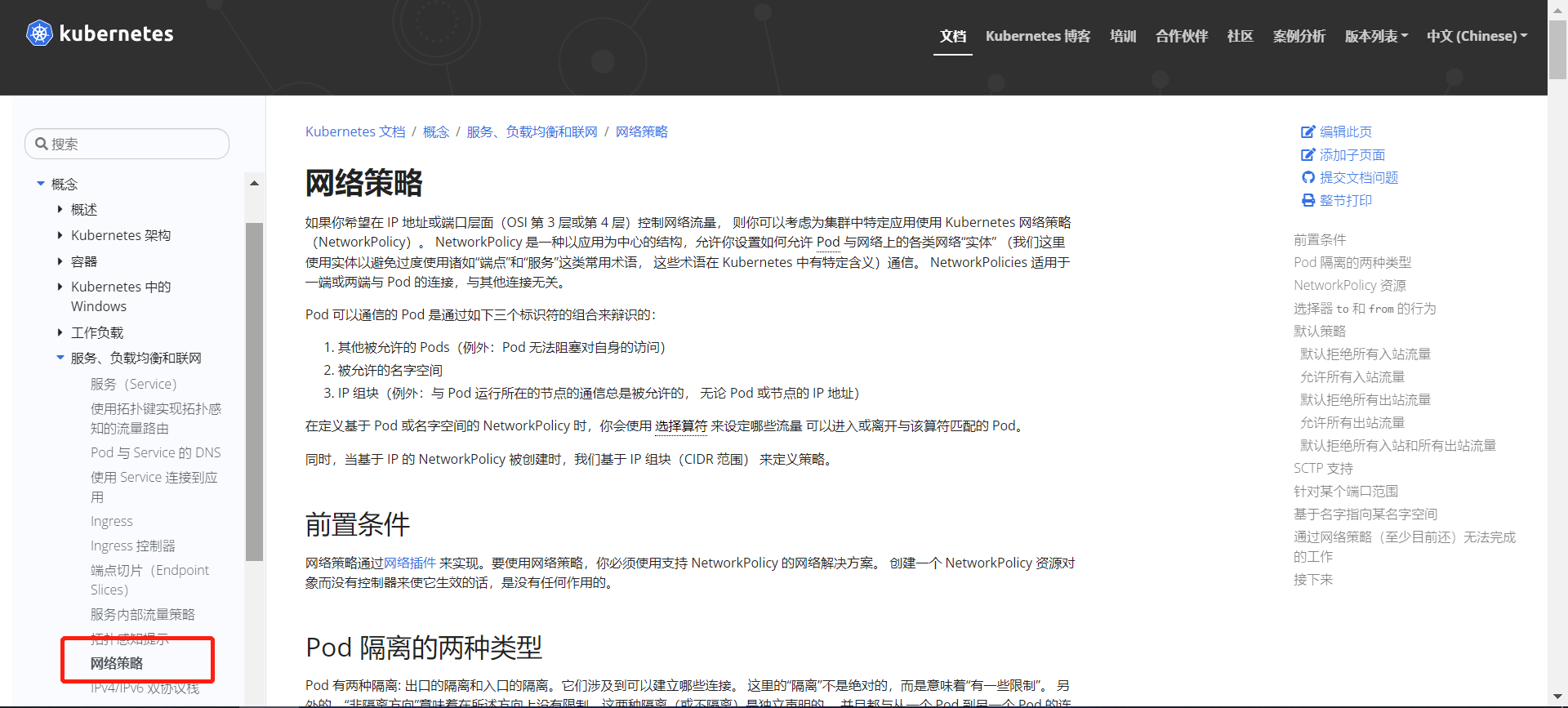Jump to 基于名字指向某名字空间 in contents
Viewport: 1568px width, 708px height.
tap(1365, 514)
